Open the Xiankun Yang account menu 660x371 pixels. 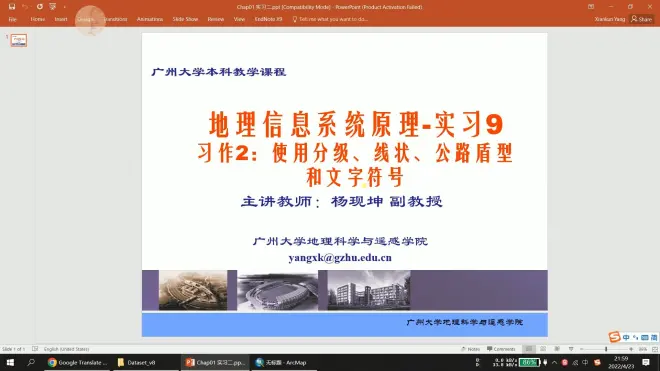click(x=609, y=19)
